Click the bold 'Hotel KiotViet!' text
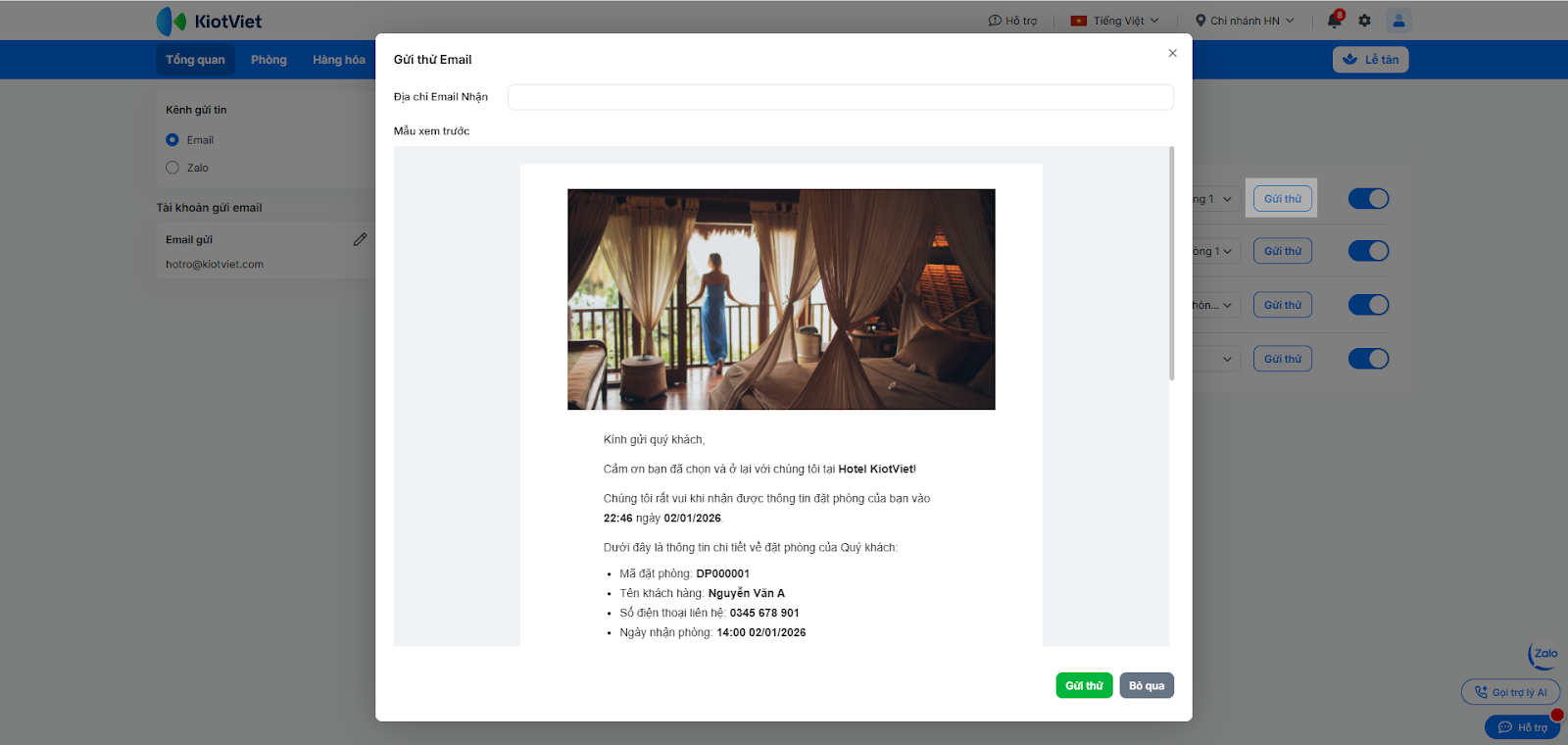 (x=877, y=470)
